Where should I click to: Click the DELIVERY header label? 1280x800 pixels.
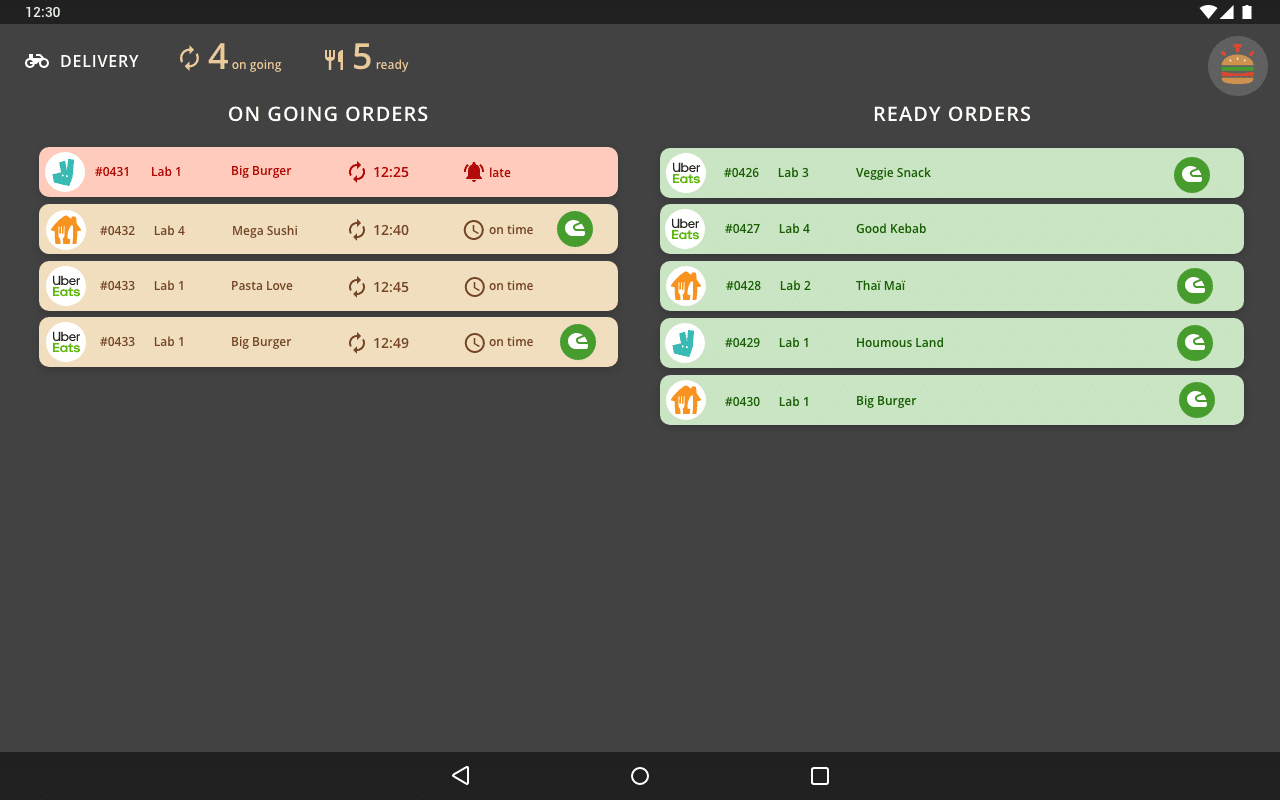[100, 61]
